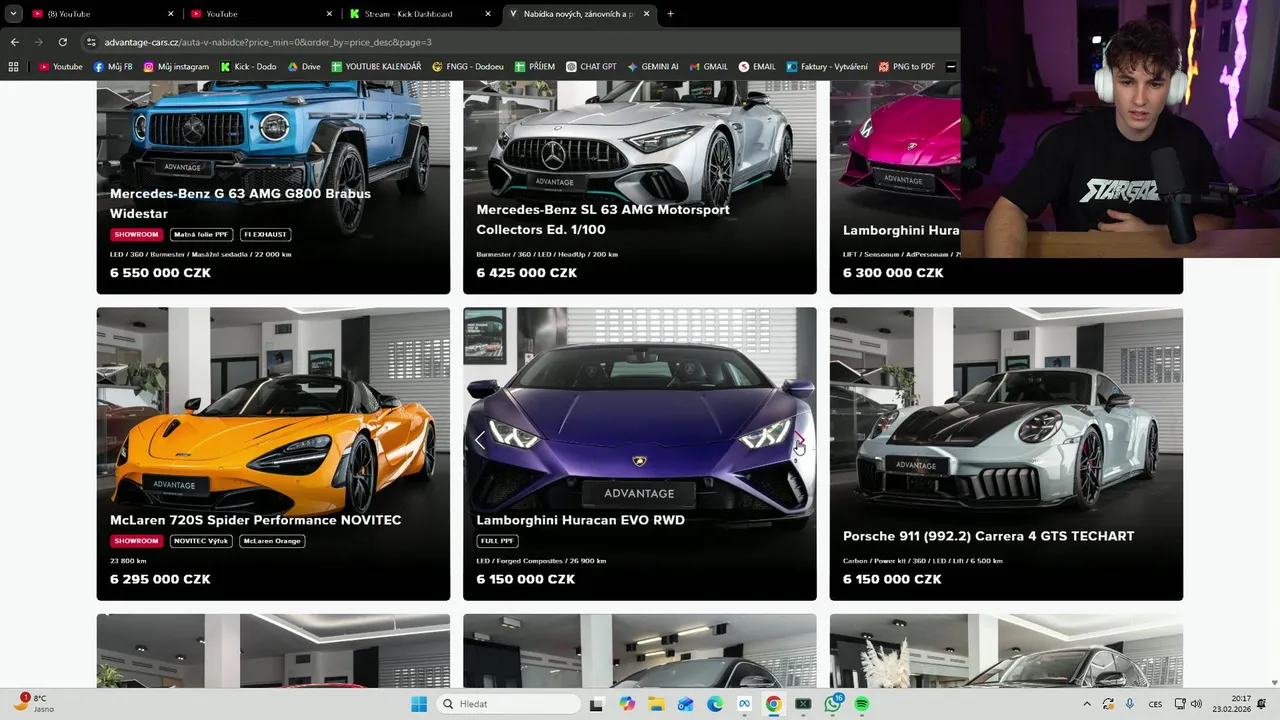Go back using the browser back arrow
Screen dimensions: 1280x720
click(14, 42)
